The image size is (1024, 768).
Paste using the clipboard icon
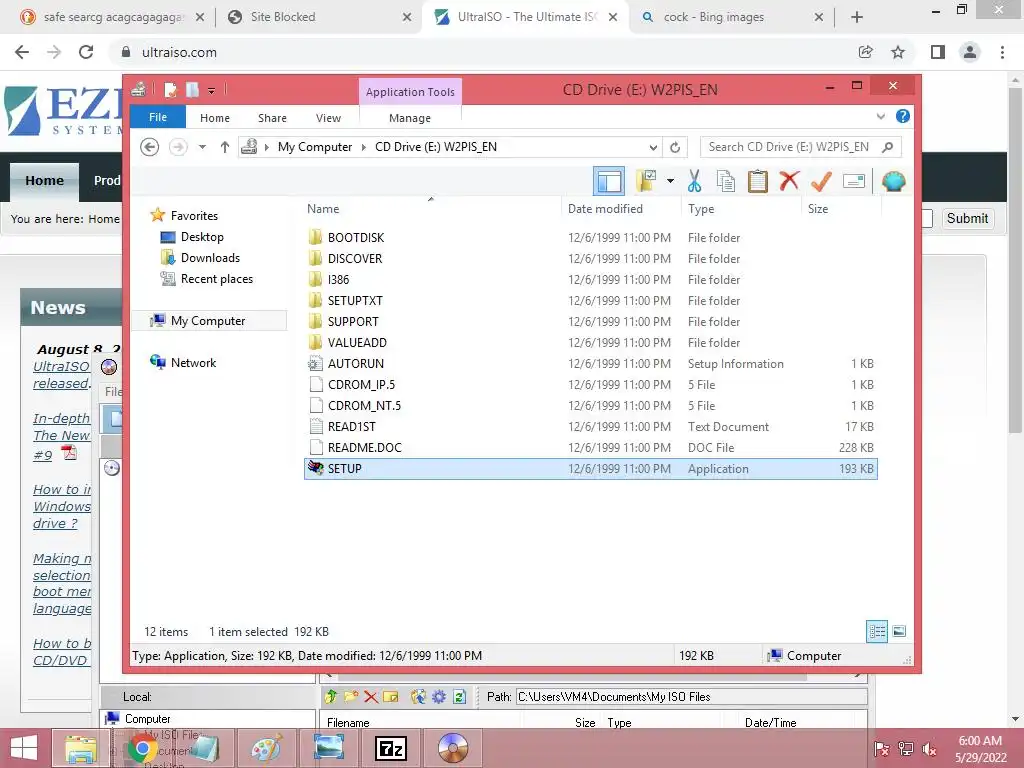click(758, 181)
